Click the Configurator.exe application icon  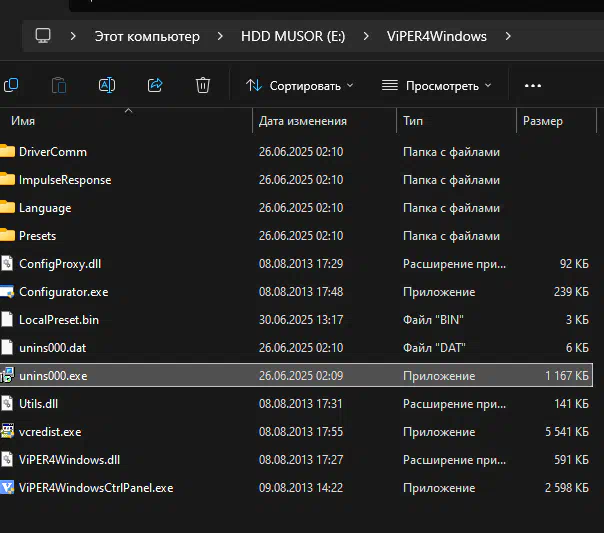pos(7,292)
